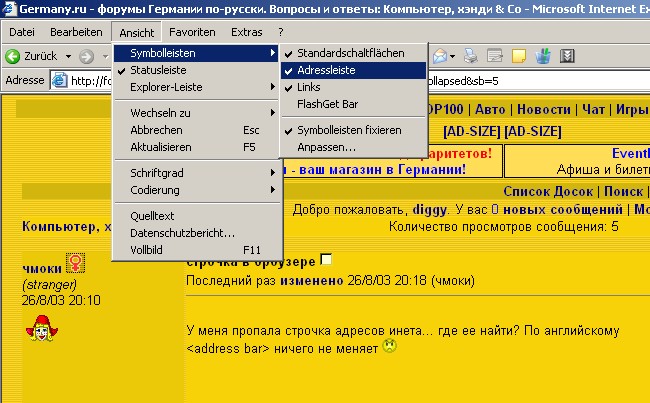Uncheck Standardschaltflächen in the submenu
This screenshot has height=403, width=650.
[x=350, y=52]
